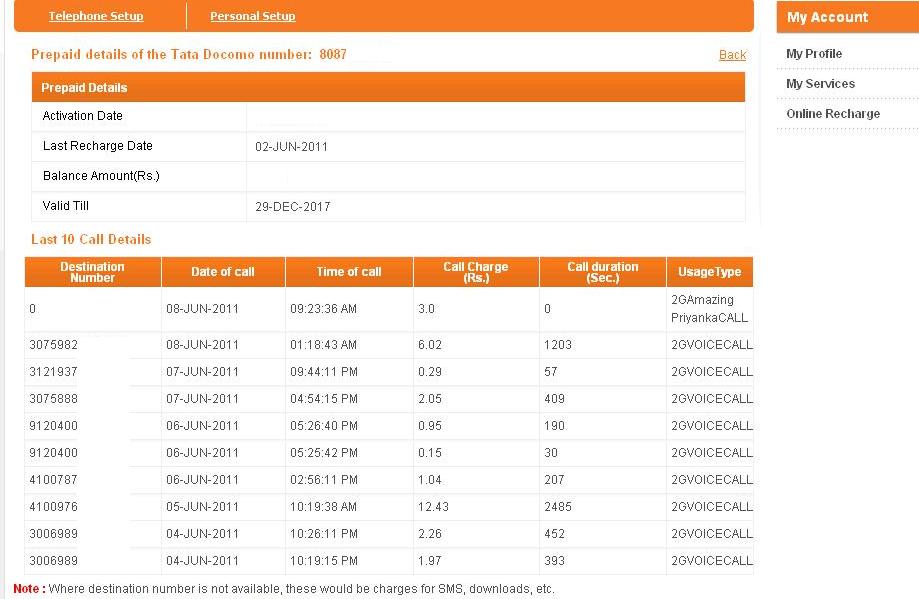The height and width of the screenshot is (599, 919).
Task: Click the call duration 1203
Action: tap(557, 345)
